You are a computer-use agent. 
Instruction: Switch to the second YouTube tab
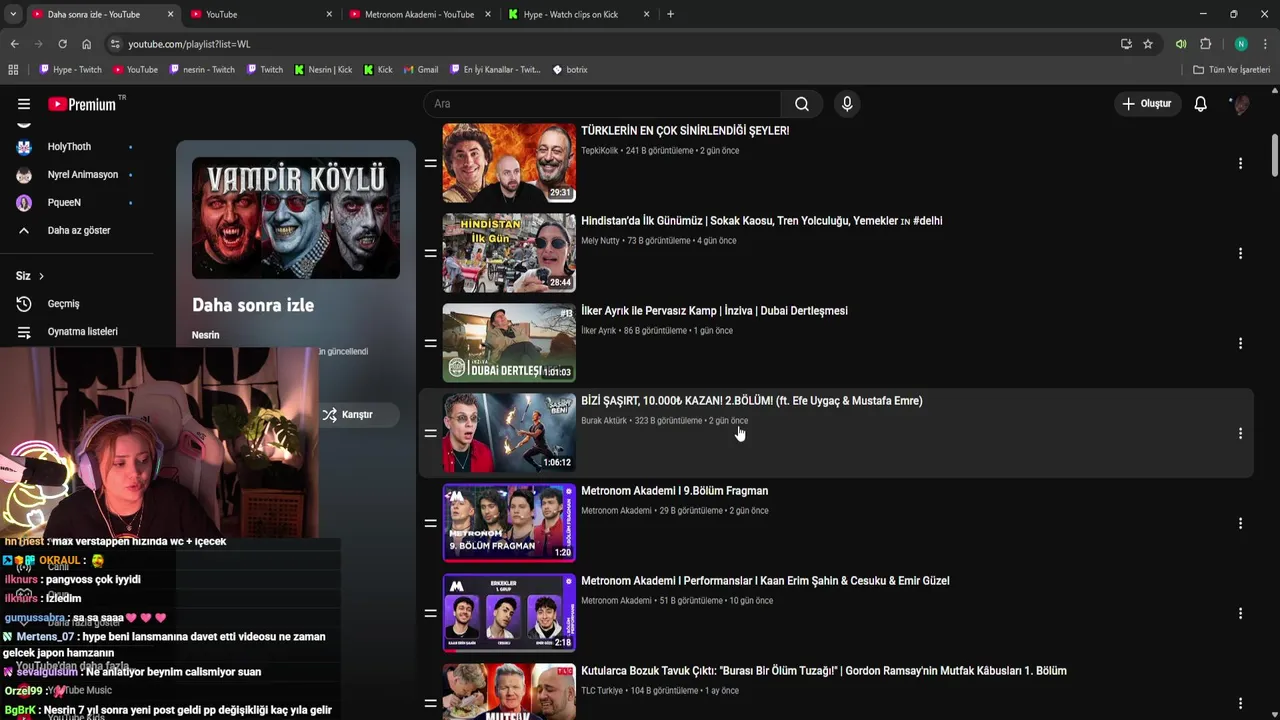click(x=260, y=14)
